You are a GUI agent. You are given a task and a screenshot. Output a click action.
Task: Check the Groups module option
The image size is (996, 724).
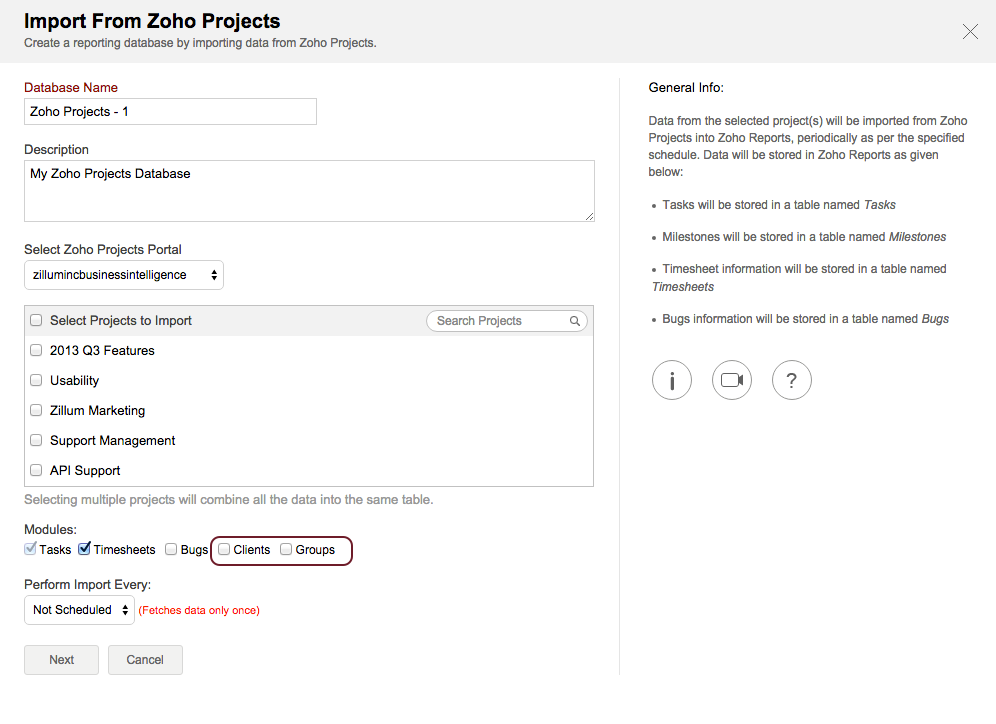pos(286,549)
